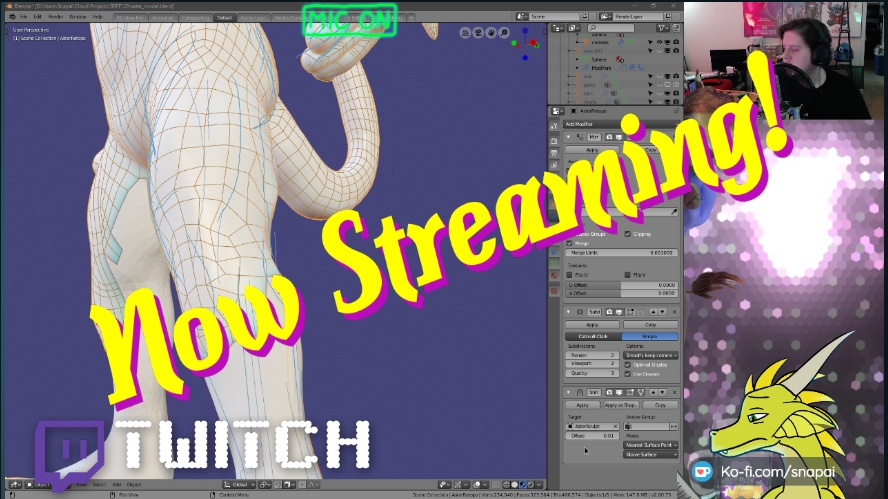Screen dimensions: 888x499
Task: Click the pan hand icon in viewport
Action: tap(491, 33)
